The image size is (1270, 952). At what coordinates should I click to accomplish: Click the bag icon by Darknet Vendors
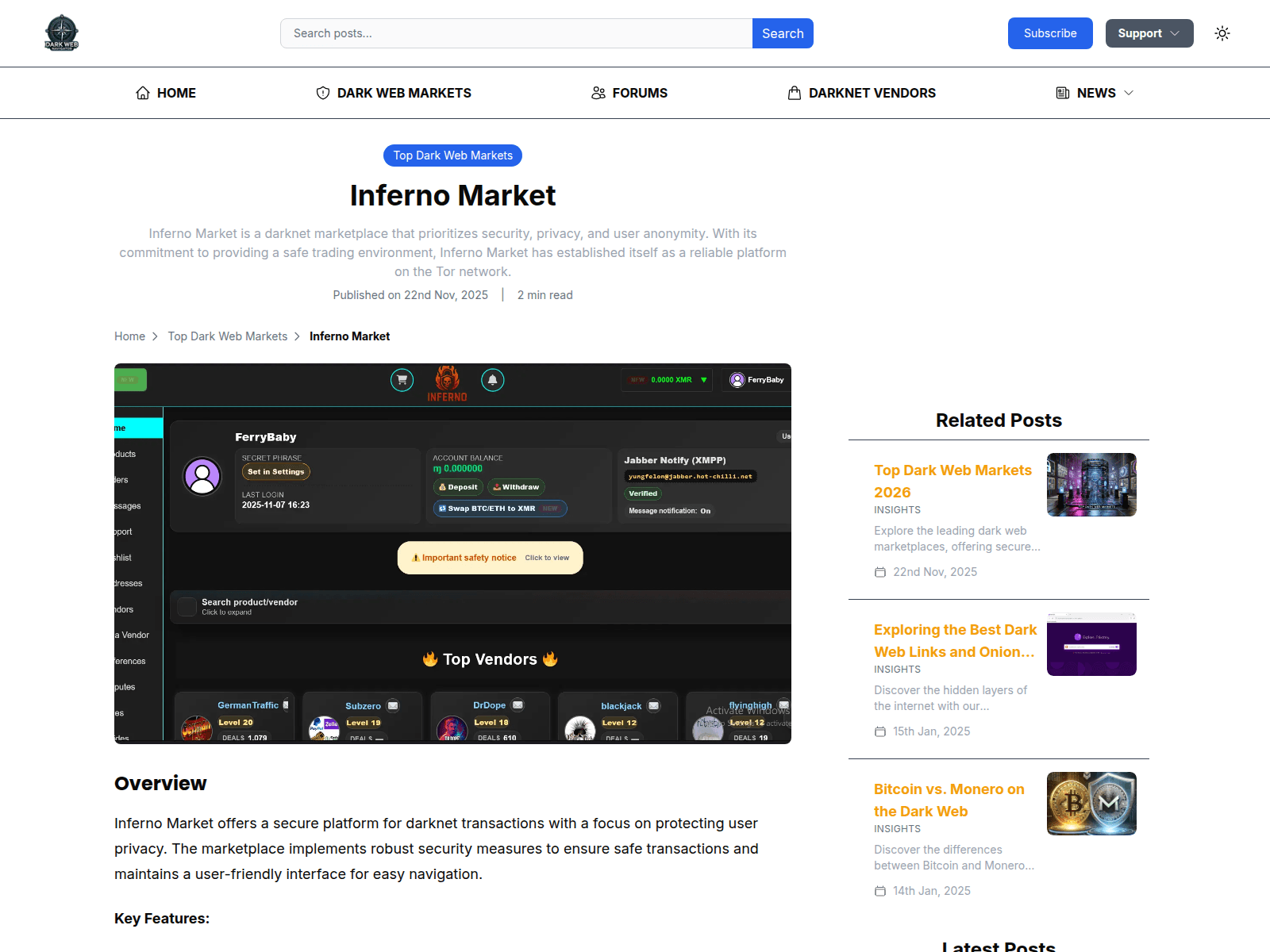[795, 93]
